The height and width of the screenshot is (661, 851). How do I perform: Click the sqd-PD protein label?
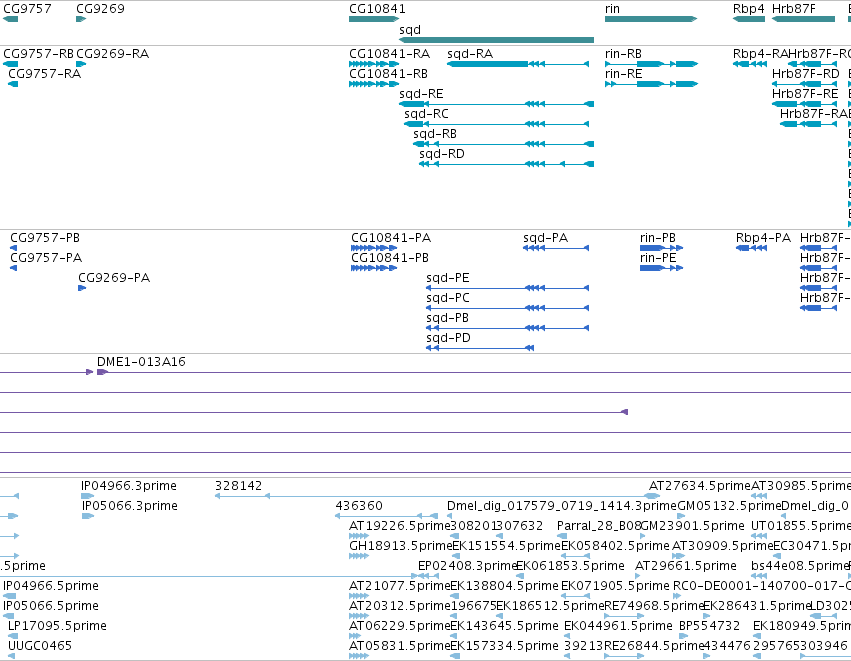(448, 338)
